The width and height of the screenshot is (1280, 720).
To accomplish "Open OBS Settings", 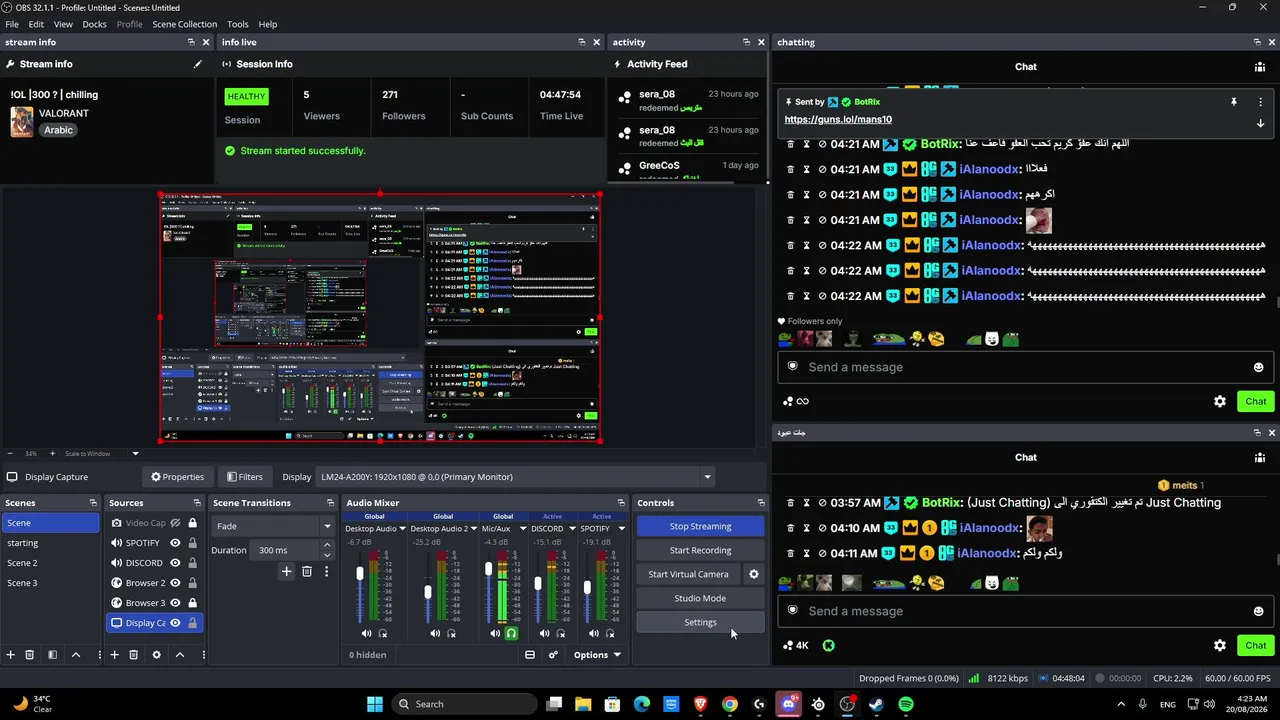I will pos(700,622).
